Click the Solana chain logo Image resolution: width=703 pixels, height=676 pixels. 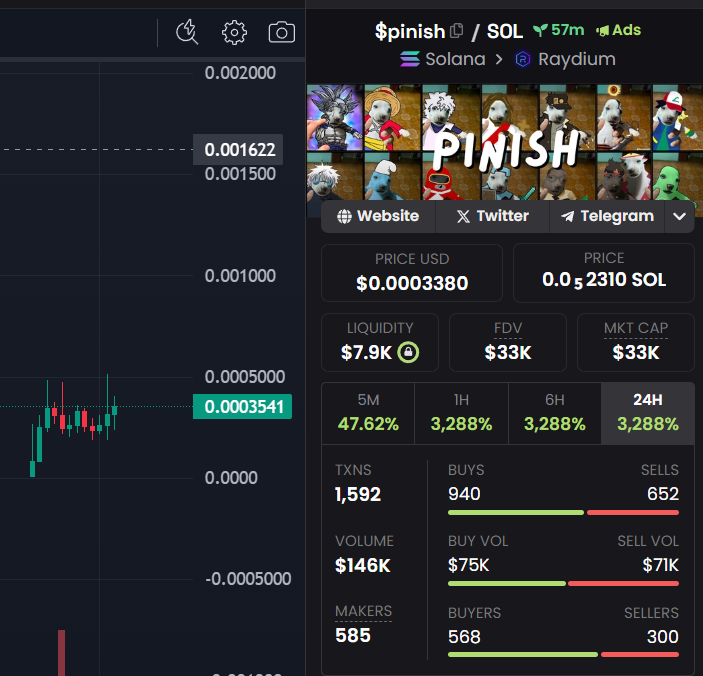tap(410, 59)
